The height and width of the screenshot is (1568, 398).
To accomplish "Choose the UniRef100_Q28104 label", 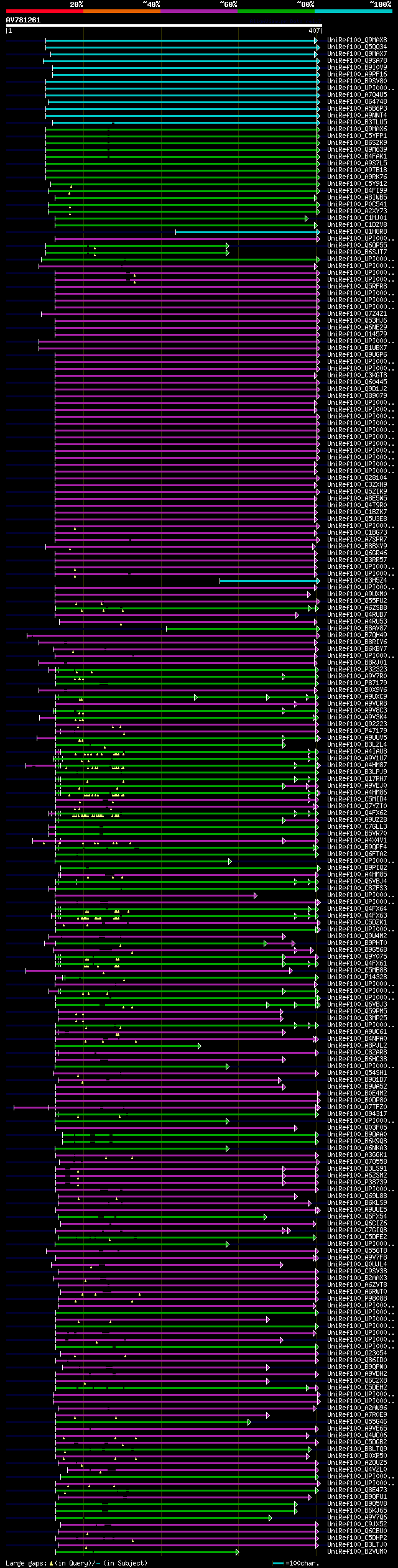I will pyautogui.click(x=357, y=478).
